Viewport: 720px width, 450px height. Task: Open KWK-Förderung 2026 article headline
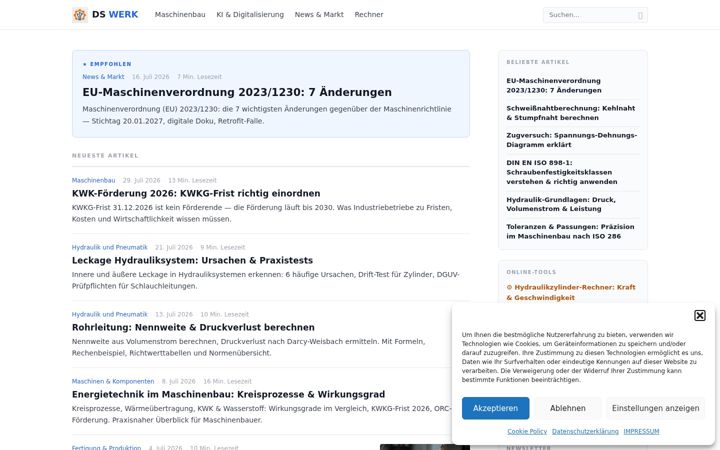tap(196, 193)
